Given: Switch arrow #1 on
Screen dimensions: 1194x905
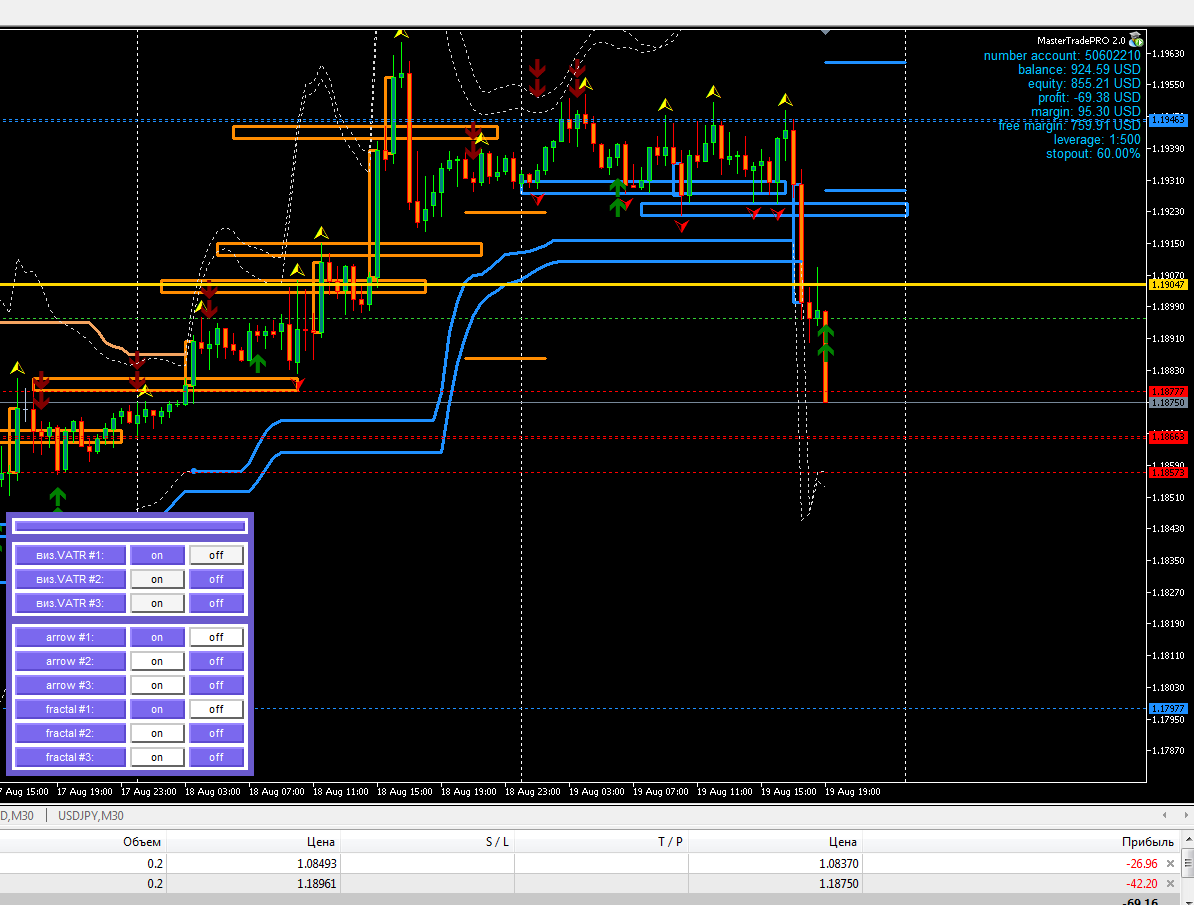Looking at the screenshot, I should tap(157, 637).
